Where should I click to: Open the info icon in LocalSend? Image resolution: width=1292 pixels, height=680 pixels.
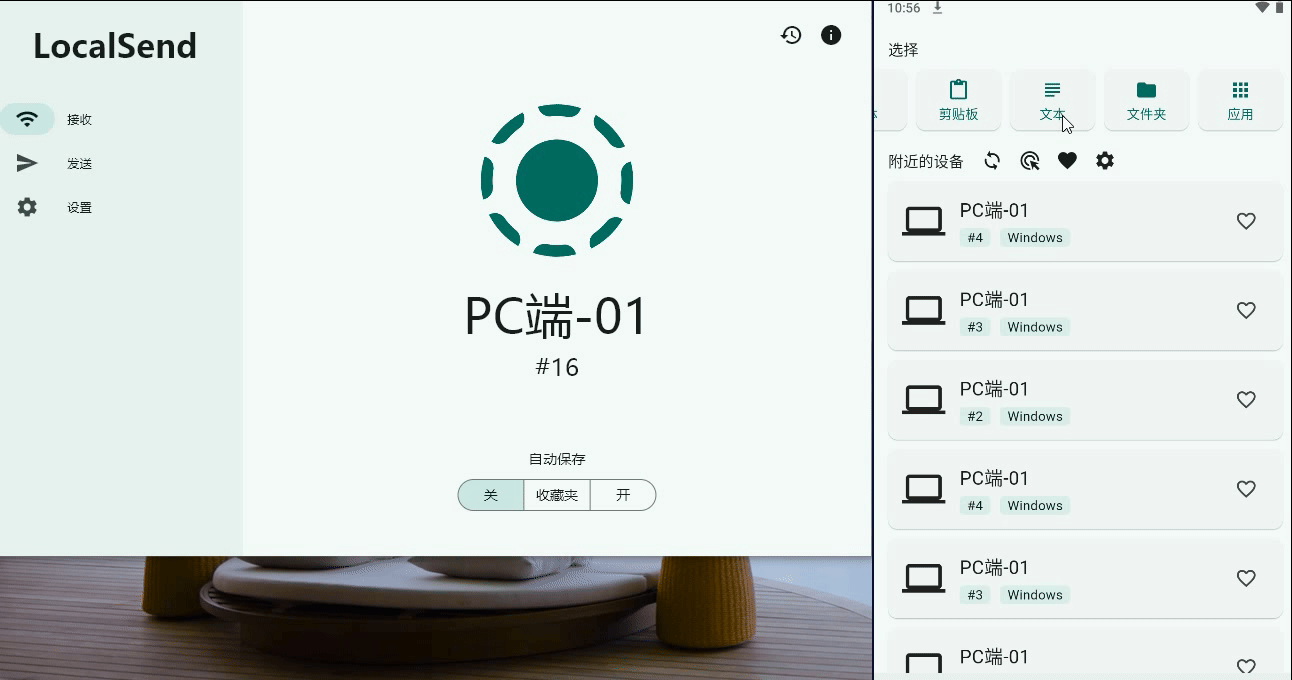click(x=831, y=35)
